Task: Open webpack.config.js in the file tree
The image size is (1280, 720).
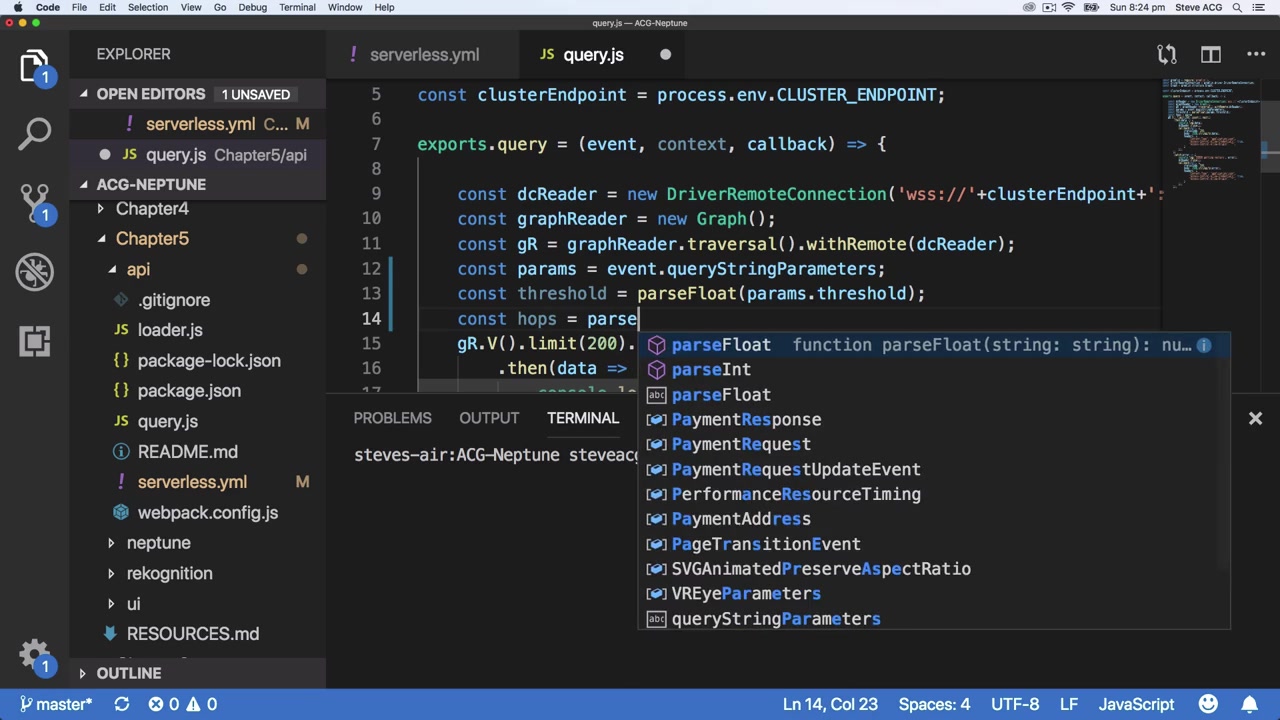Action: [x=207, y=513]
